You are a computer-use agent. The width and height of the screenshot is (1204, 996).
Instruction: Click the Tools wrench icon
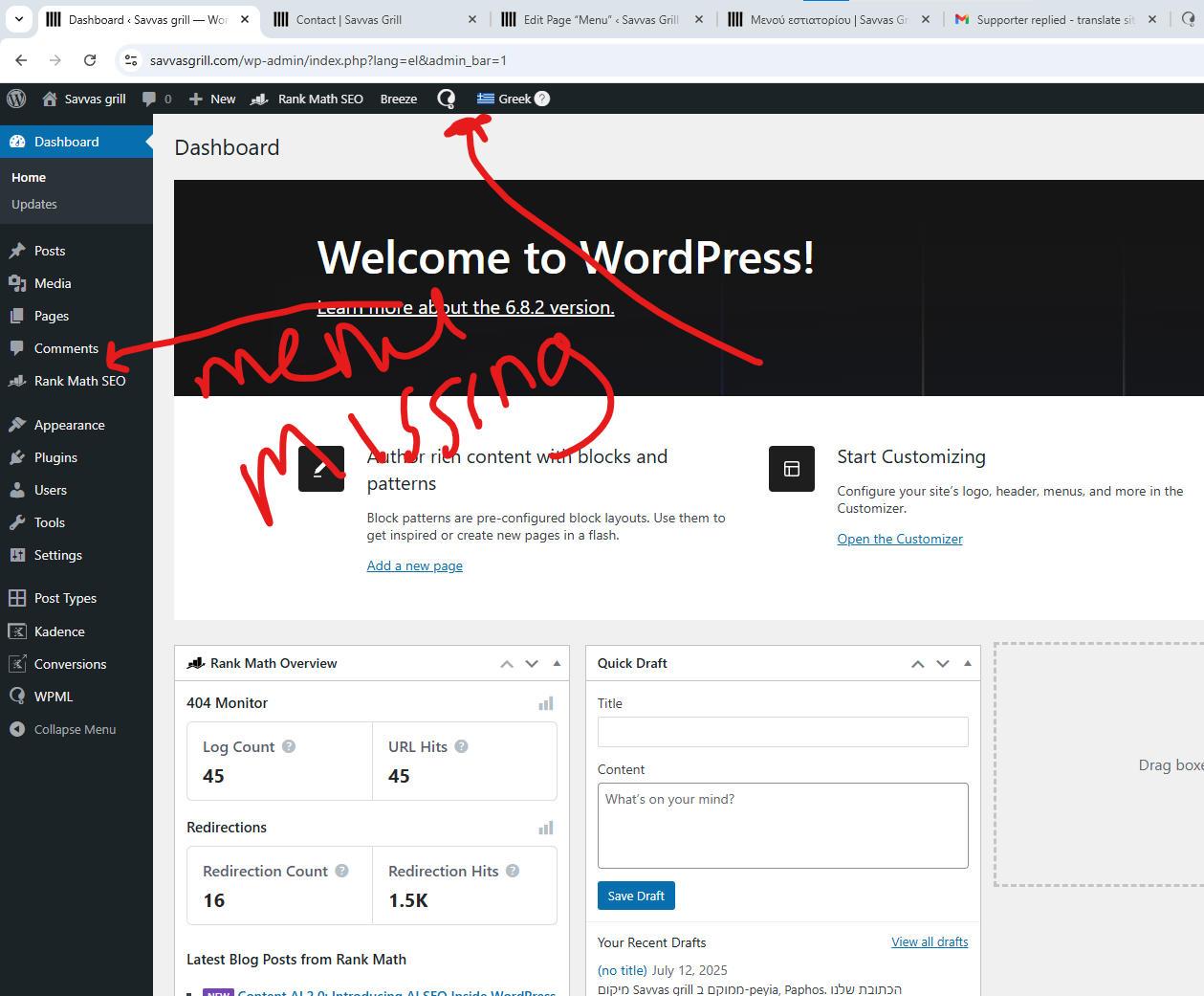(17, 522)
